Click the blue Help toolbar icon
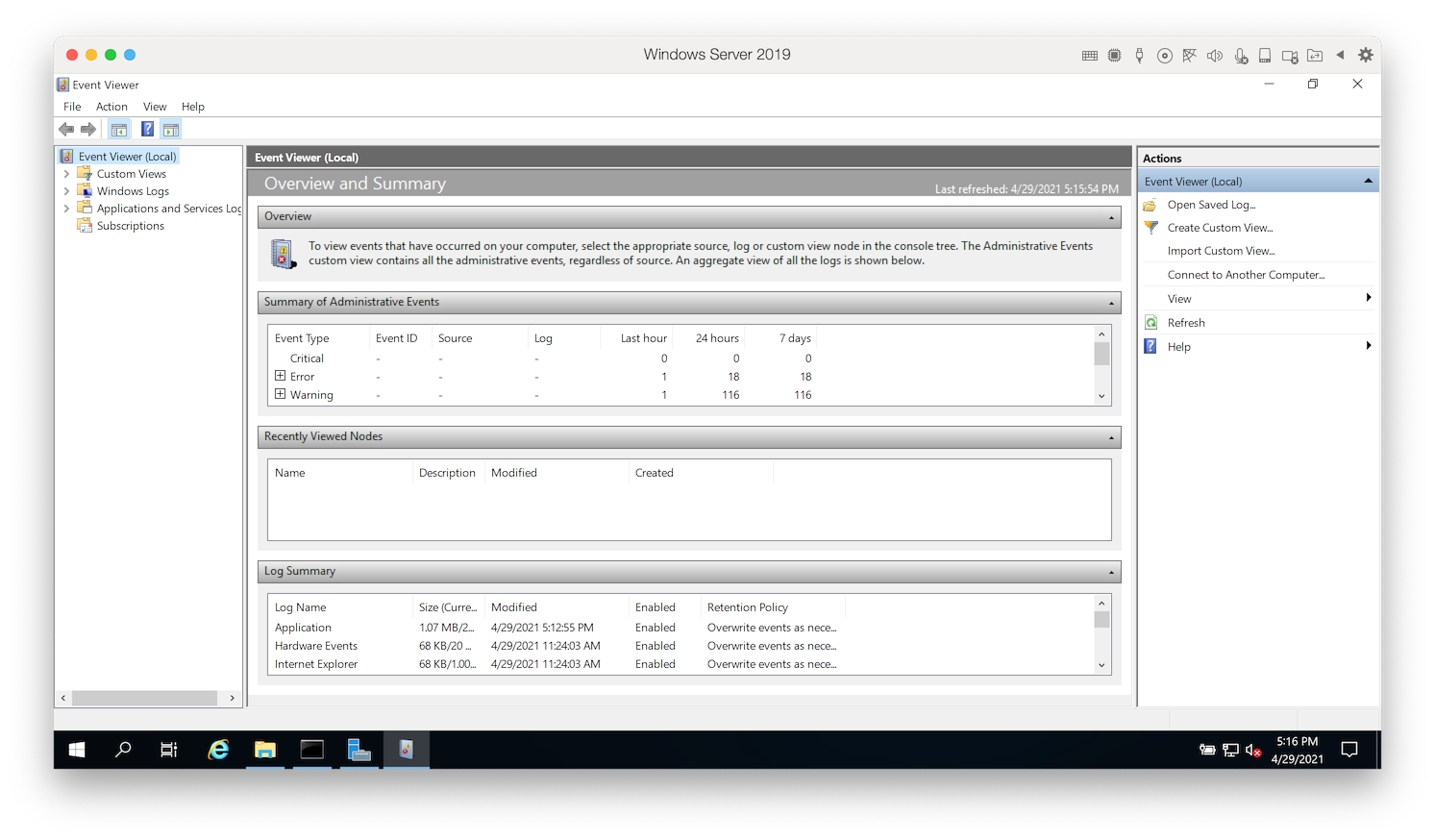Screen dimensions: 1435x840 coord(147,130)
